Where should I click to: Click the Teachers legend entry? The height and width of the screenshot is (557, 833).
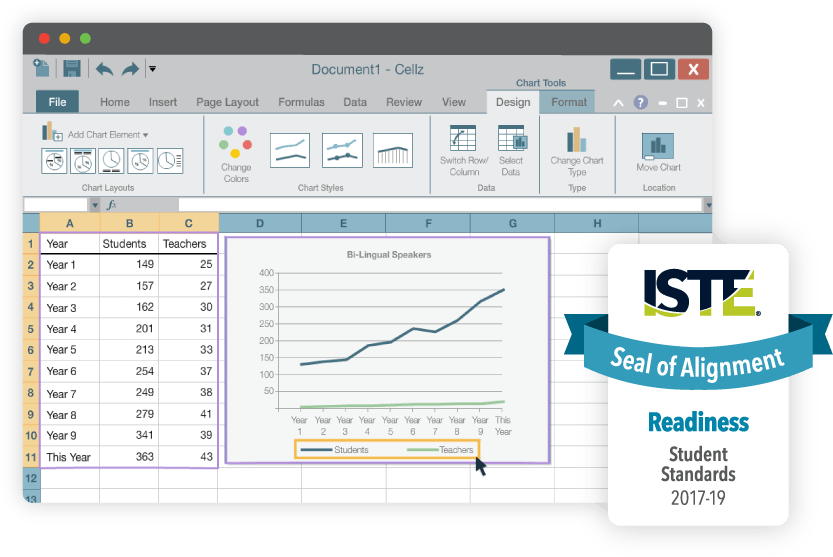tap(440, 450)
